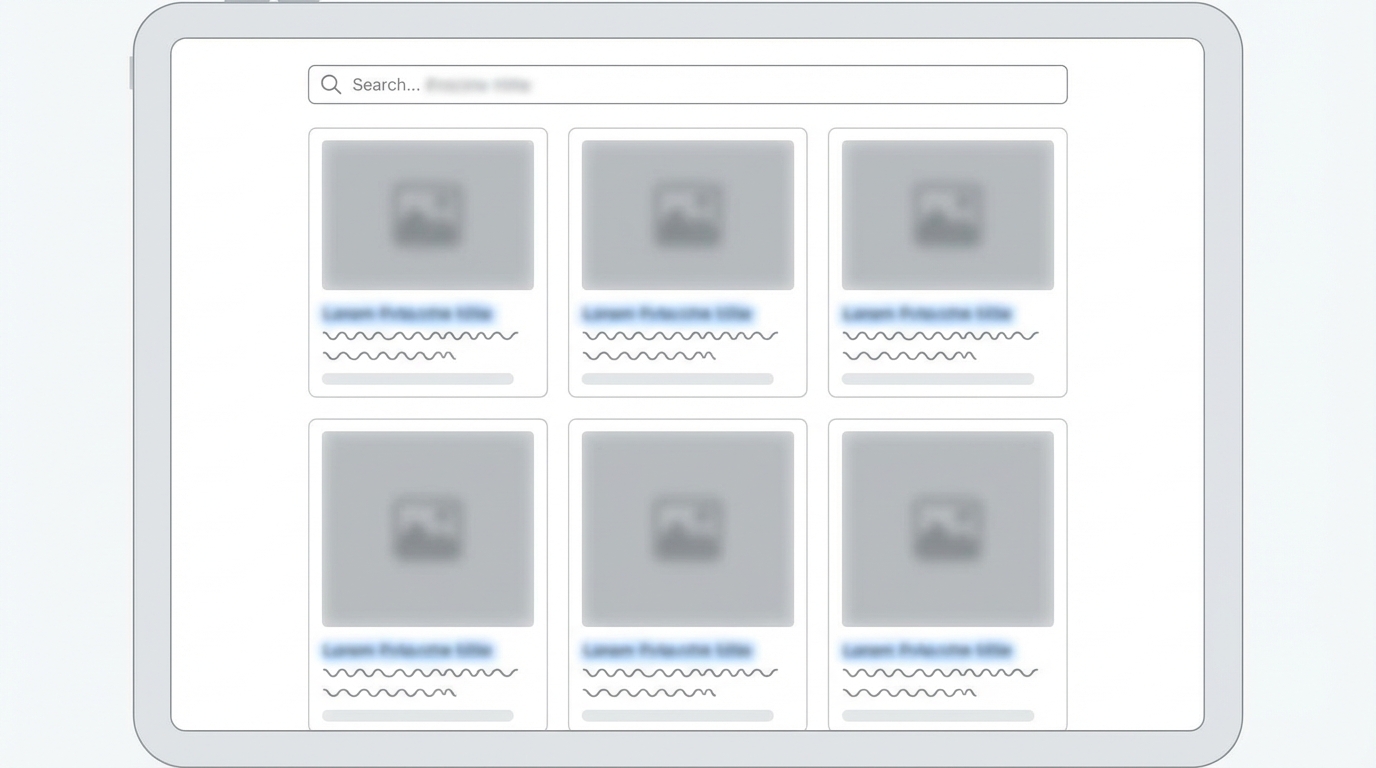Follow the blue title link in the bottom-right card
This screenshot has height=768, width=1376.
tap(927, 651)
